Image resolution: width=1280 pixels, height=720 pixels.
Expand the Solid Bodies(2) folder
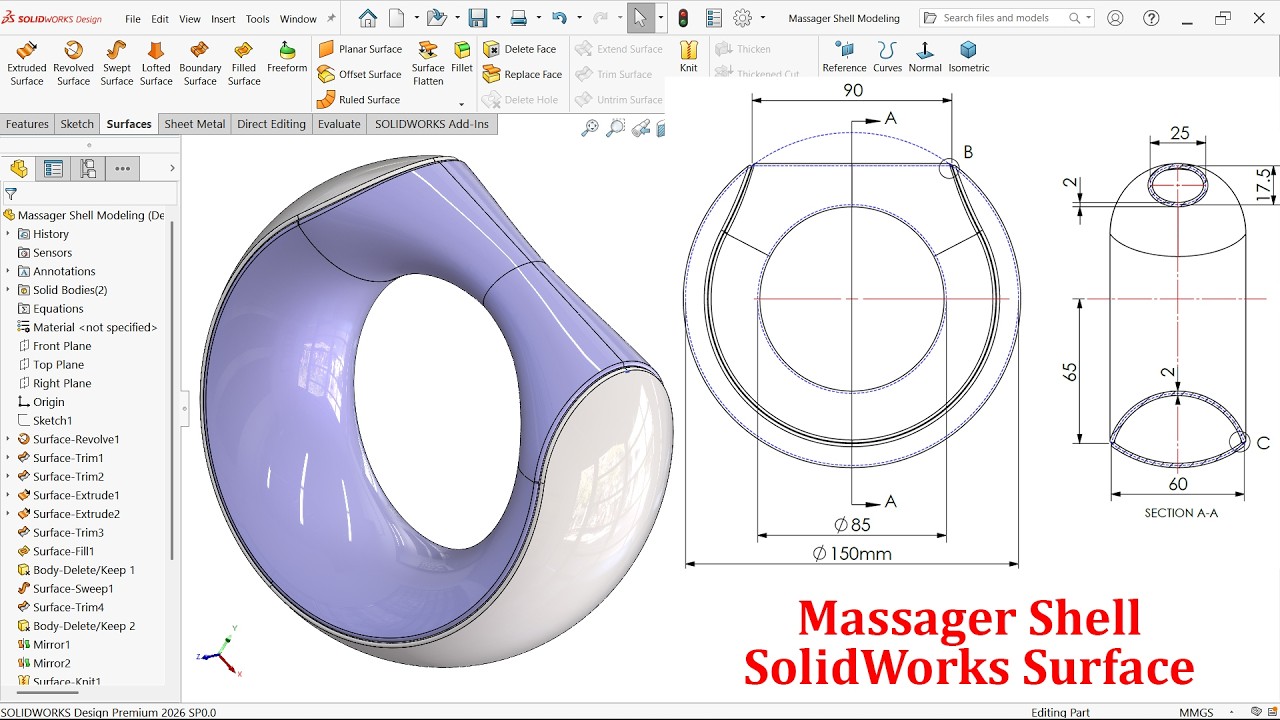pos(8,290)
